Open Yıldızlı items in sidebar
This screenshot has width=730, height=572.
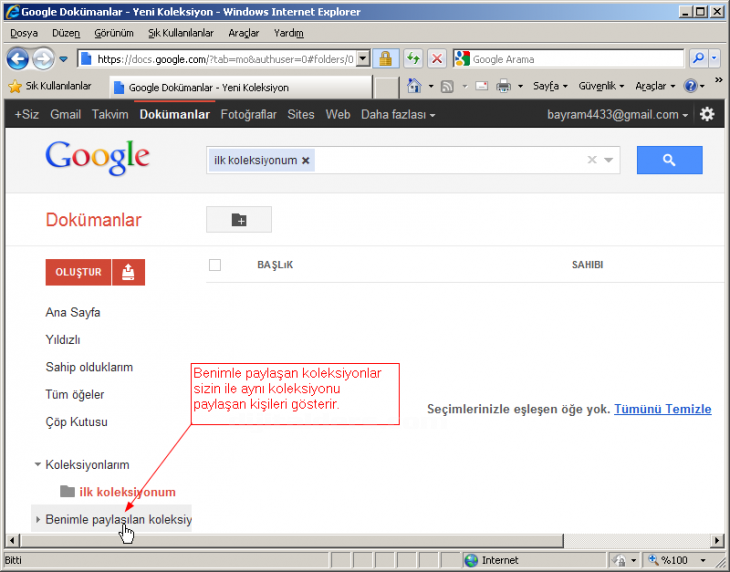point(63,340)
